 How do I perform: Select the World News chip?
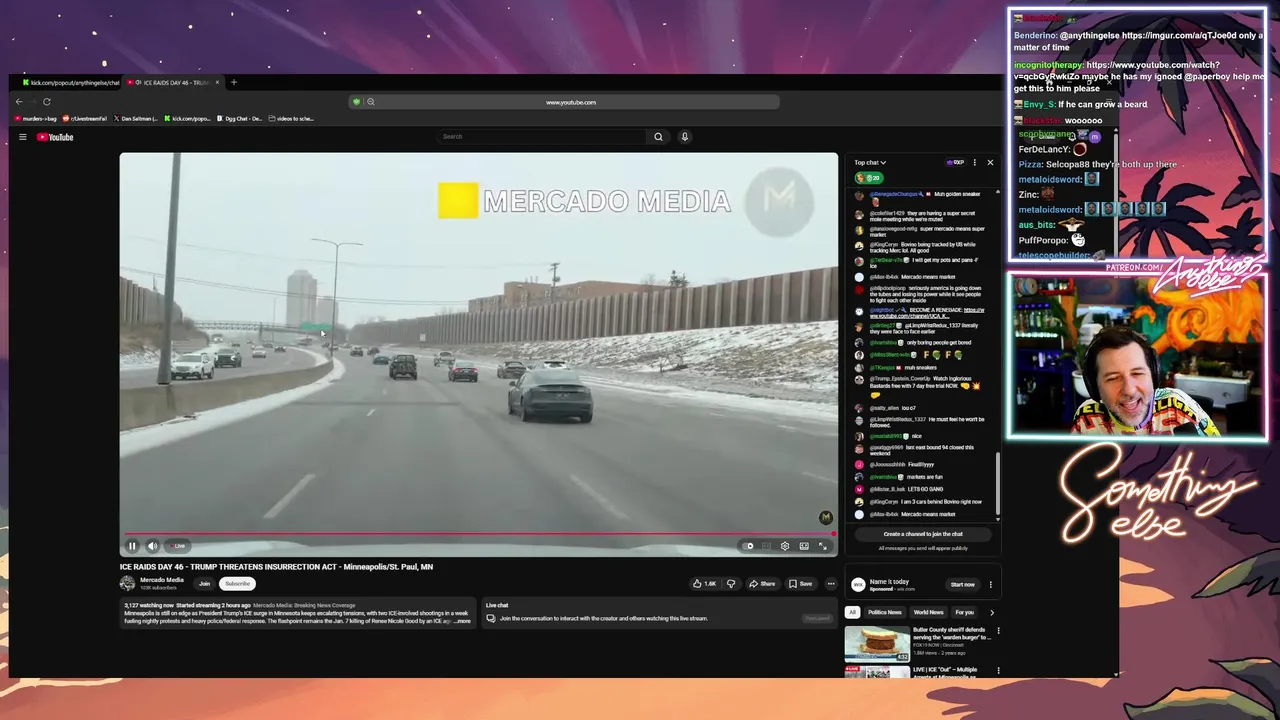(x=928, y=612)
